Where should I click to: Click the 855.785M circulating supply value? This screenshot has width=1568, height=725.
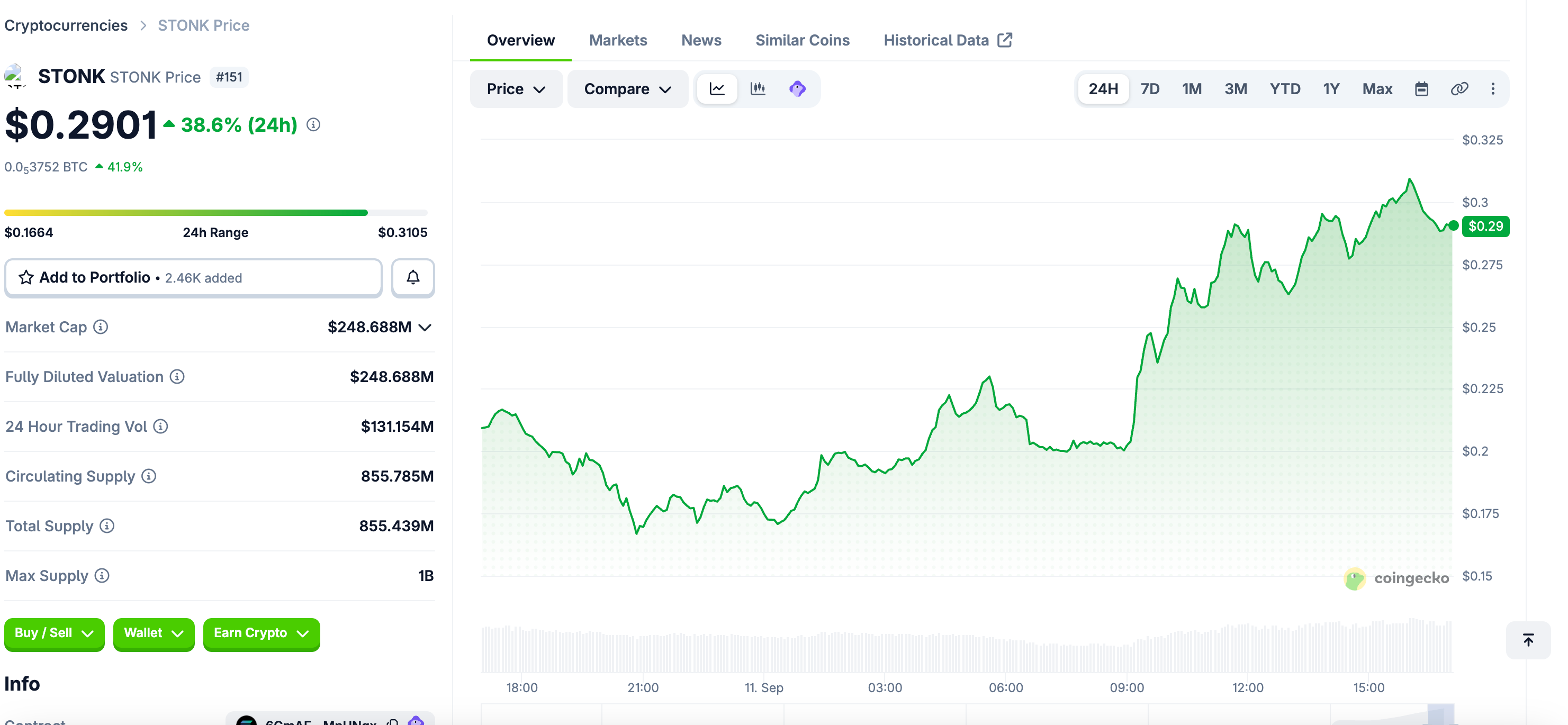point(397,476)
